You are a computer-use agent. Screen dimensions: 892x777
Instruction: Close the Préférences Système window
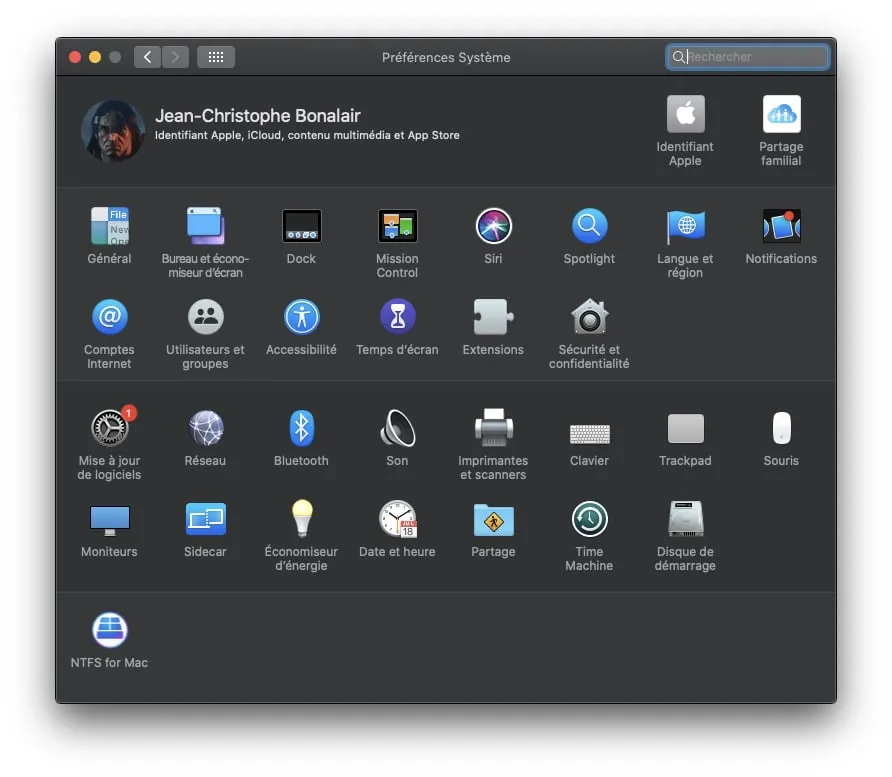tap(75, 57)
